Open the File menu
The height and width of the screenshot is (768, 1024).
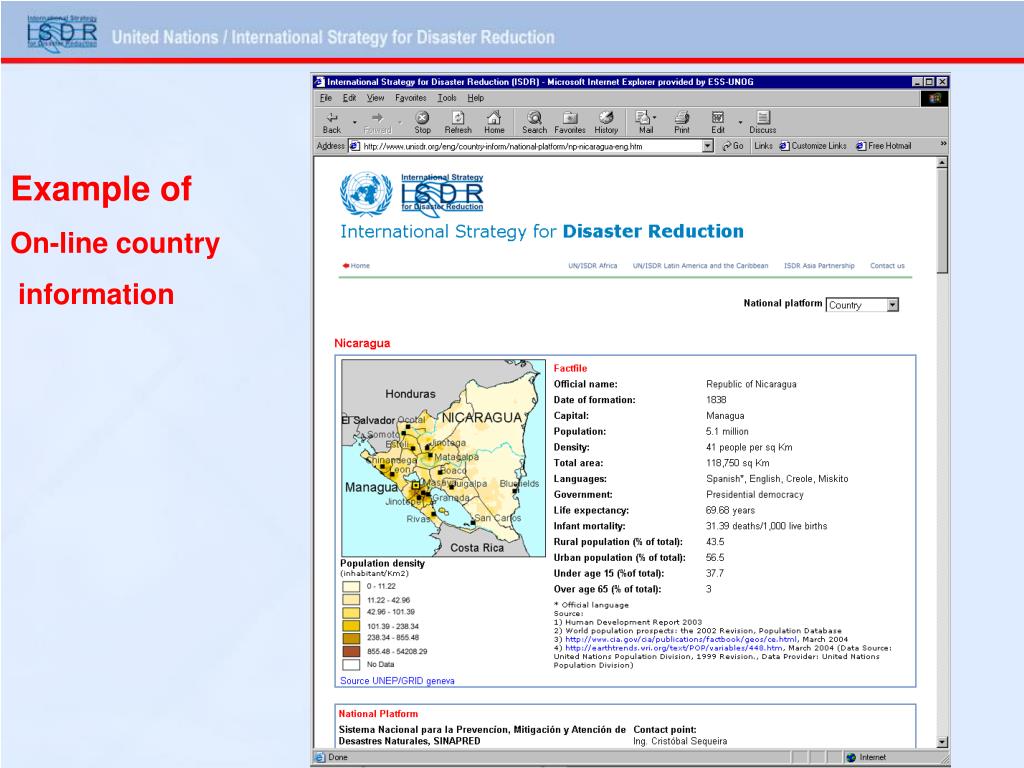click(x=325, y=98)
